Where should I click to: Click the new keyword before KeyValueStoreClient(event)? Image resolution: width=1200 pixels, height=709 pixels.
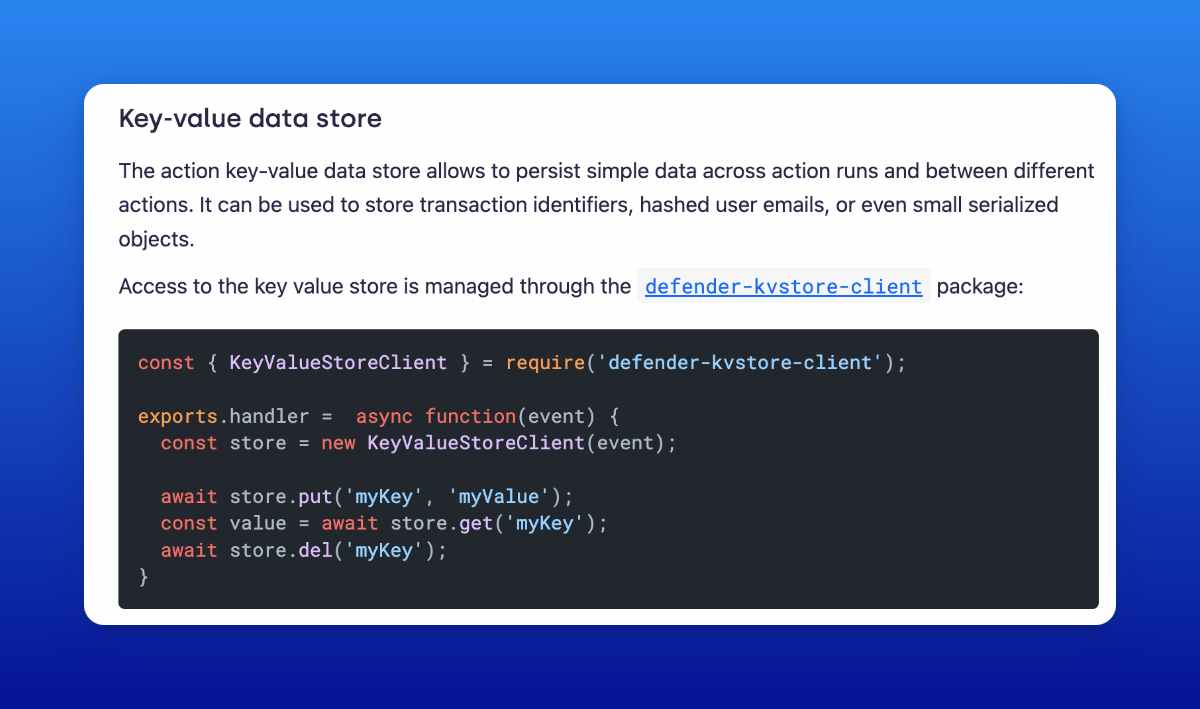click(x=338, y=443)
